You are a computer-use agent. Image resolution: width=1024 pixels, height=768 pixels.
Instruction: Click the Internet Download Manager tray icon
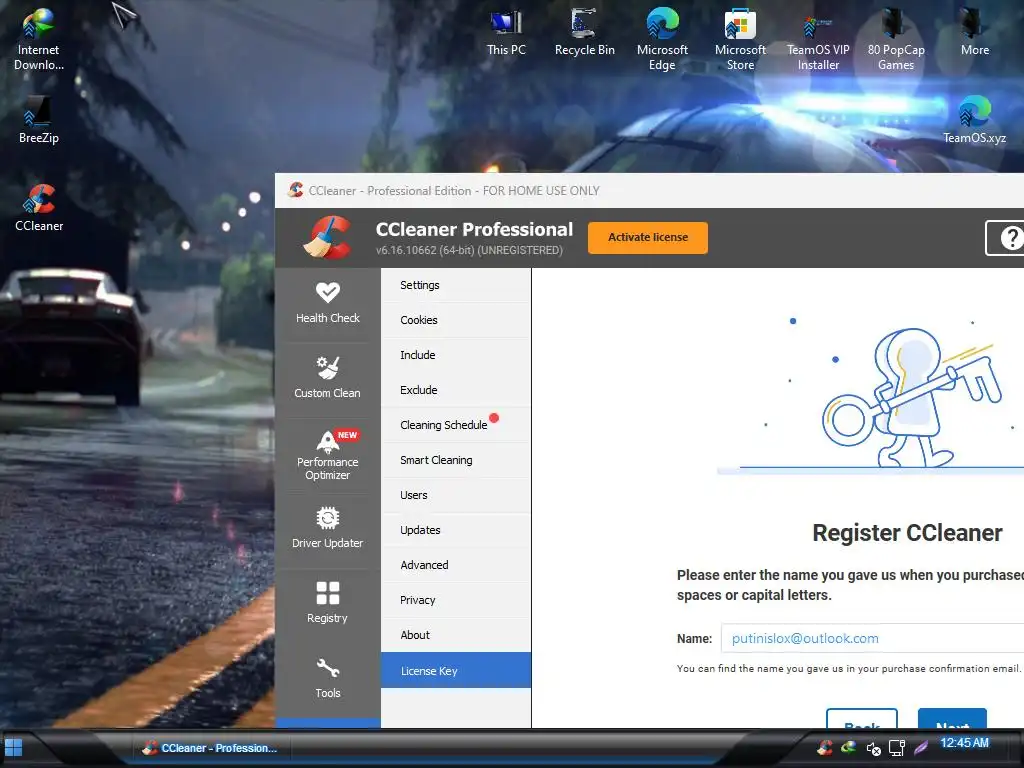pos(848,747)
